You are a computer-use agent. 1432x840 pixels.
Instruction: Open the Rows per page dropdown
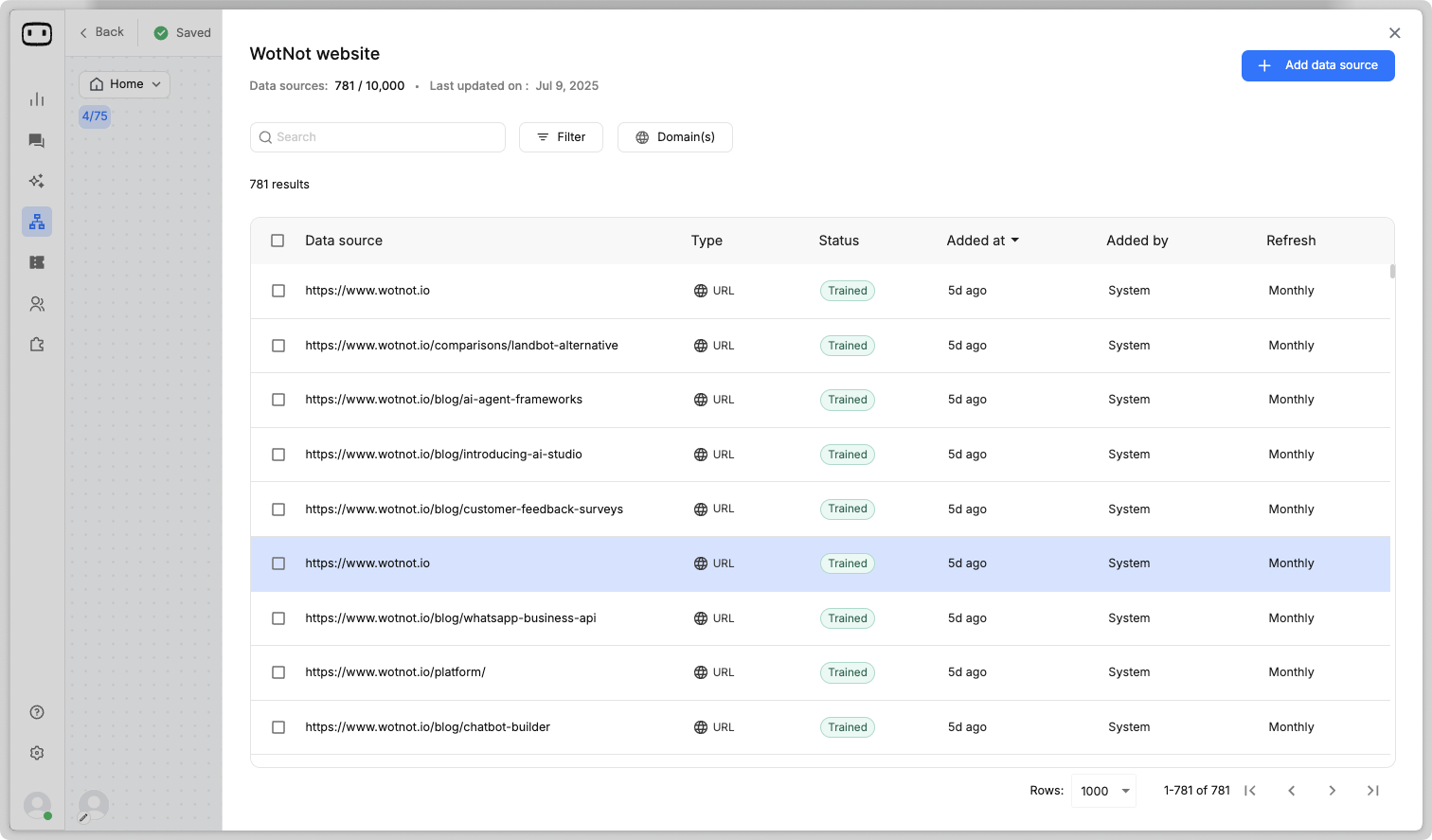pos(1103,791)
